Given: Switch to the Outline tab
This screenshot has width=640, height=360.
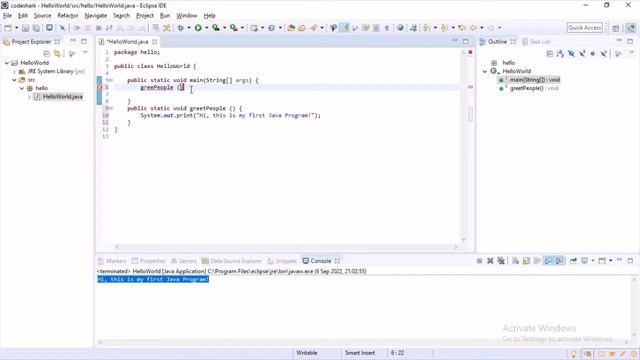Looking at the screenshot, I should [497, 42].
